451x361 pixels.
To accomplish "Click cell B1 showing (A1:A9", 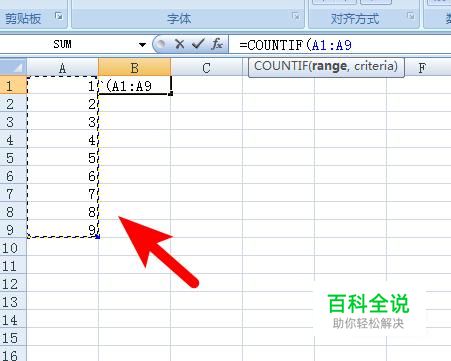I will click(x=135, y=85).
